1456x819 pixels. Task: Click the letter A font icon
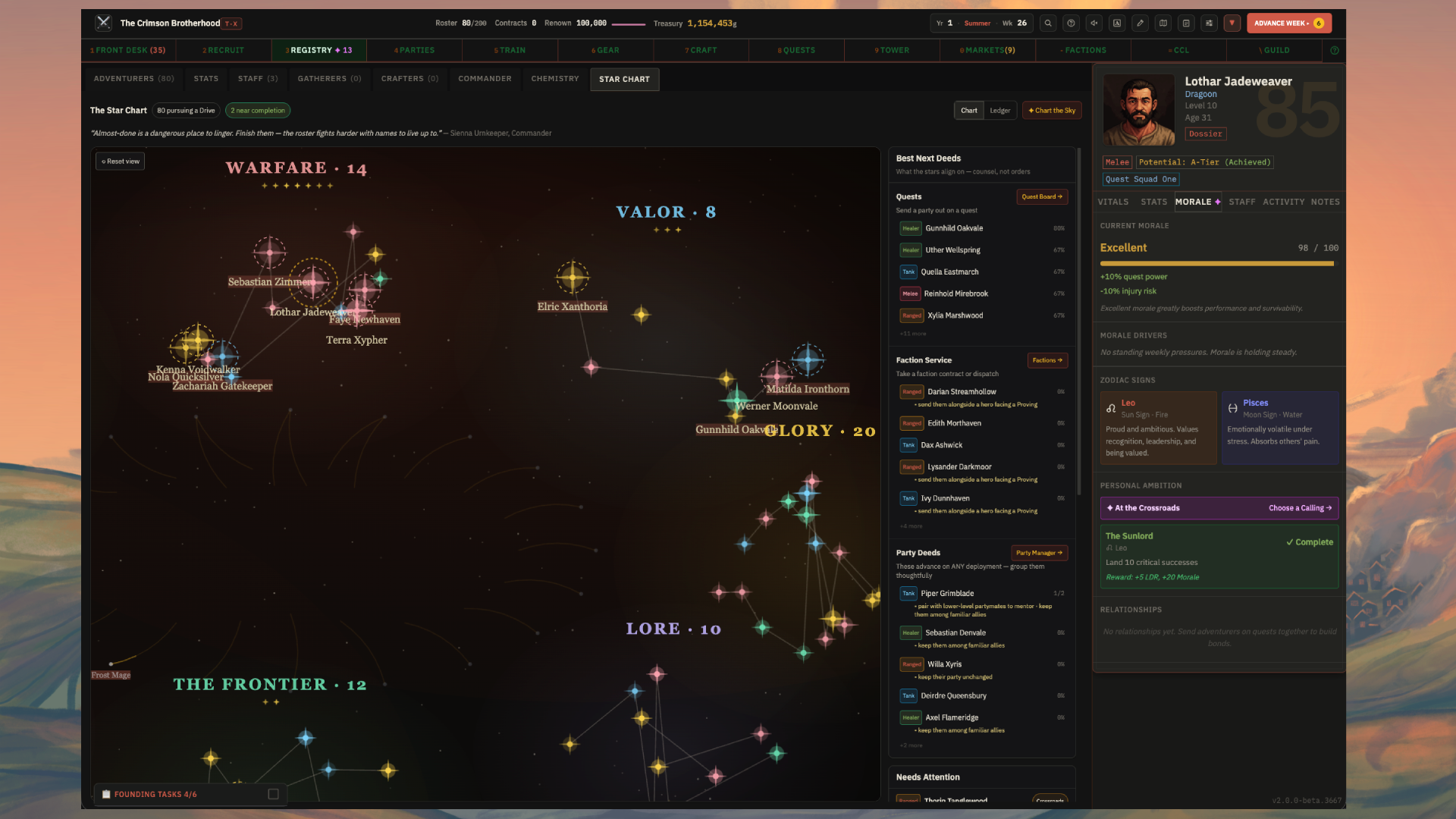pos(1117,23)
